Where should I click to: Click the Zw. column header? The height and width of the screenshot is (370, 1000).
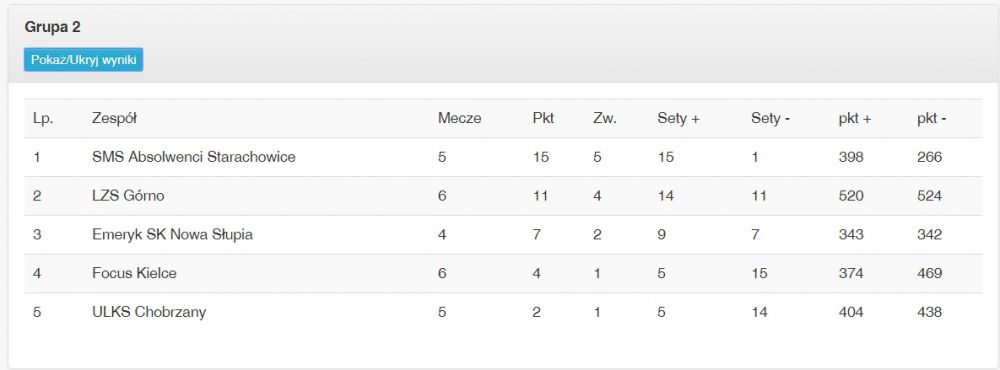(605, 118)
